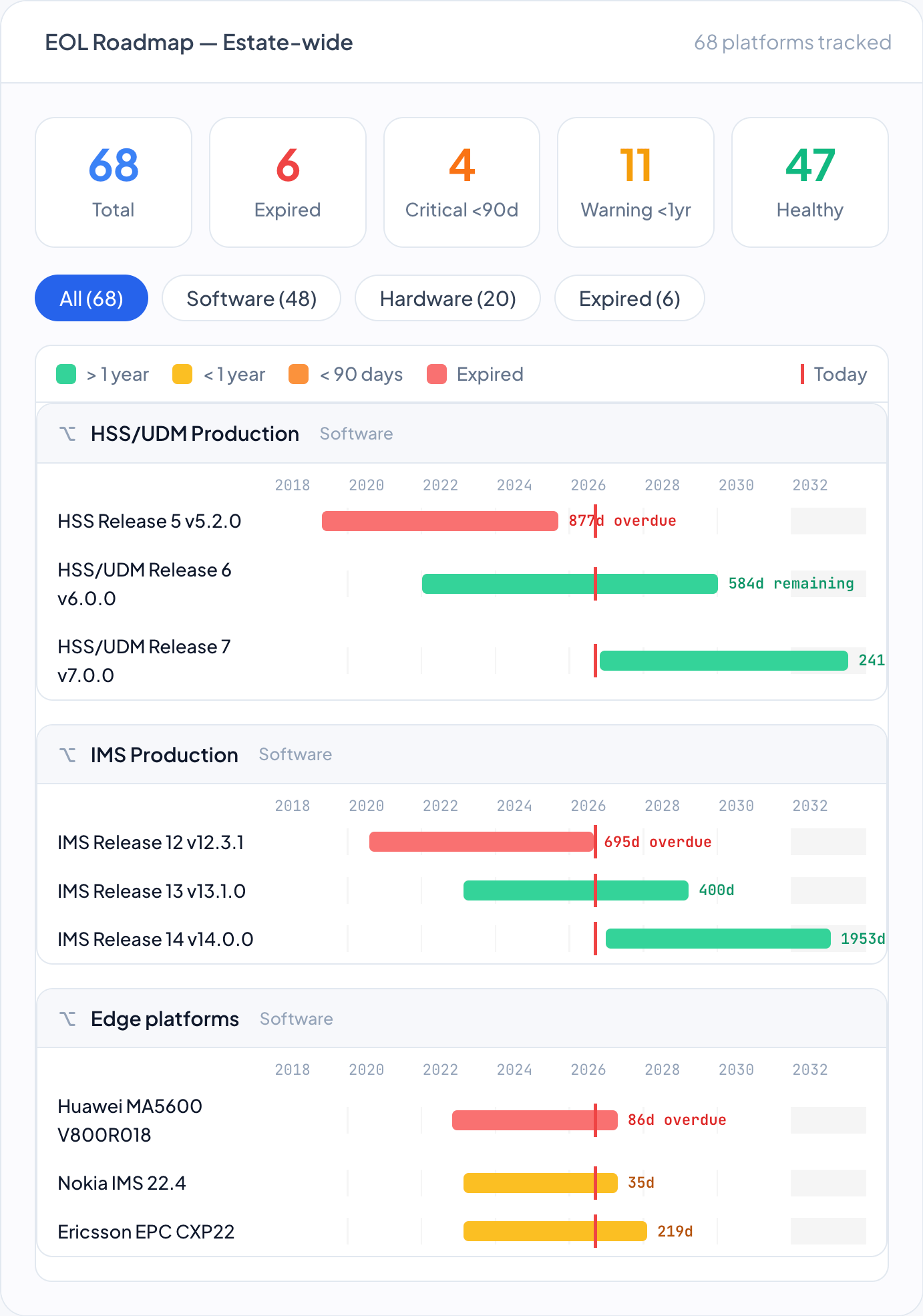Open the Warning <1yr summary card
The height and width of the screenshot is (1316, 923).
tap(636, 182)
